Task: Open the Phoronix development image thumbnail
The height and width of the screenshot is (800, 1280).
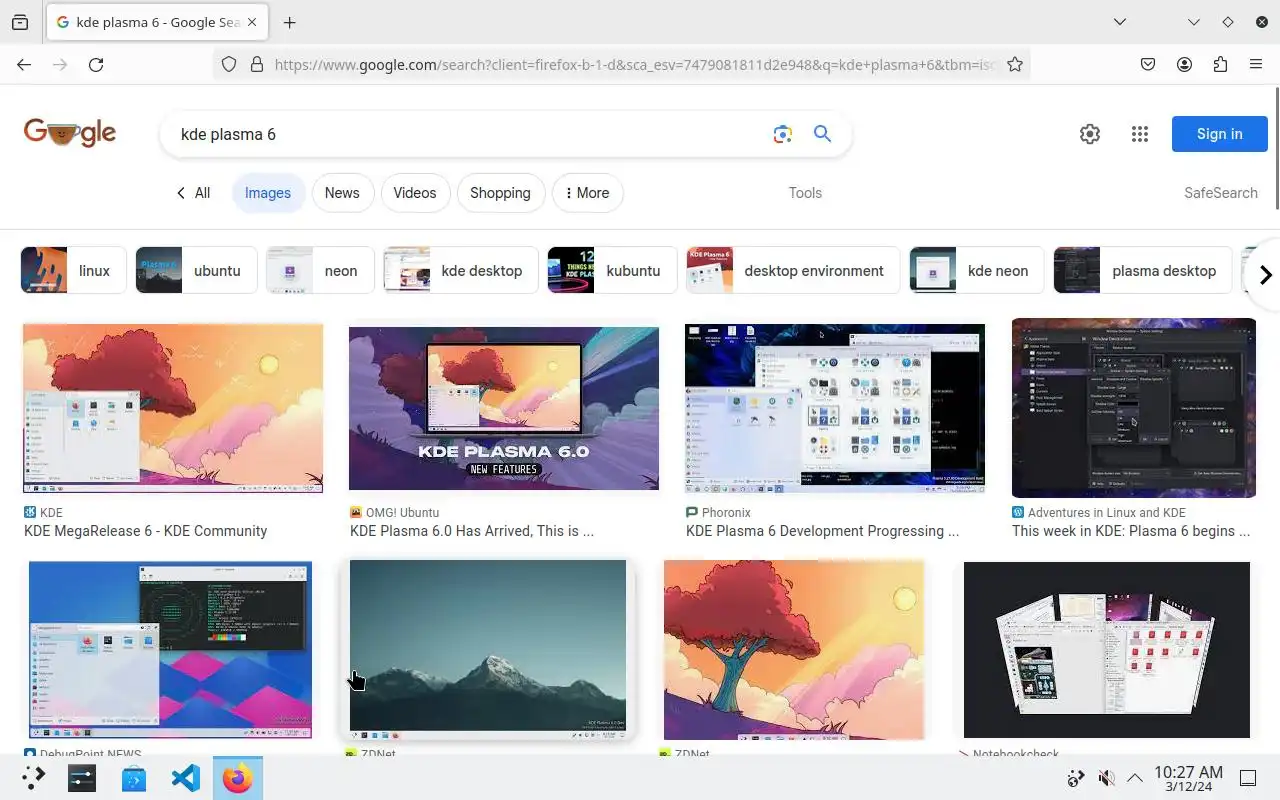Action: 835,408
